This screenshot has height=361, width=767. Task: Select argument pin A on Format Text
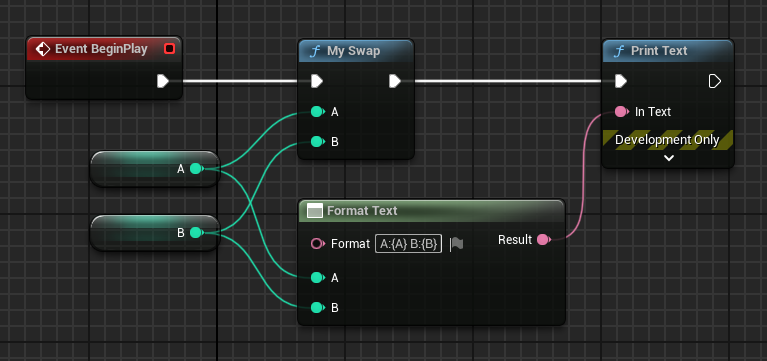click(317, 278)
